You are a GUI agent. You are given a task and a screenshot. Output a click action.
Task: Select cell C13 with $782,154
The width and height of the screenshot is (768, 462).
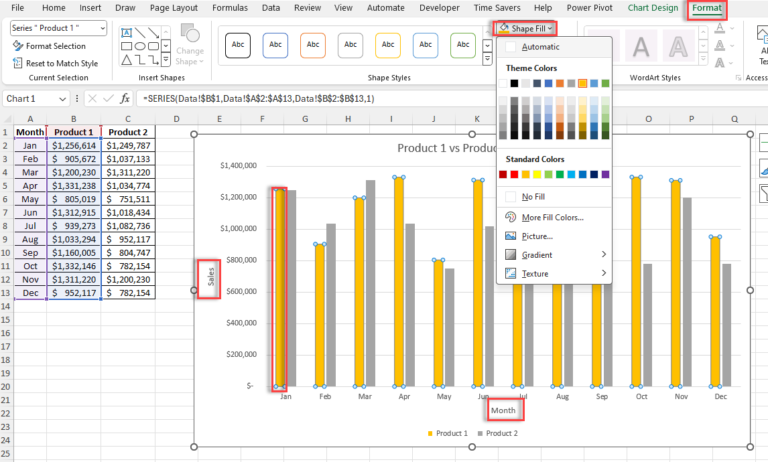pyautogui.click(x=128, y=293)
